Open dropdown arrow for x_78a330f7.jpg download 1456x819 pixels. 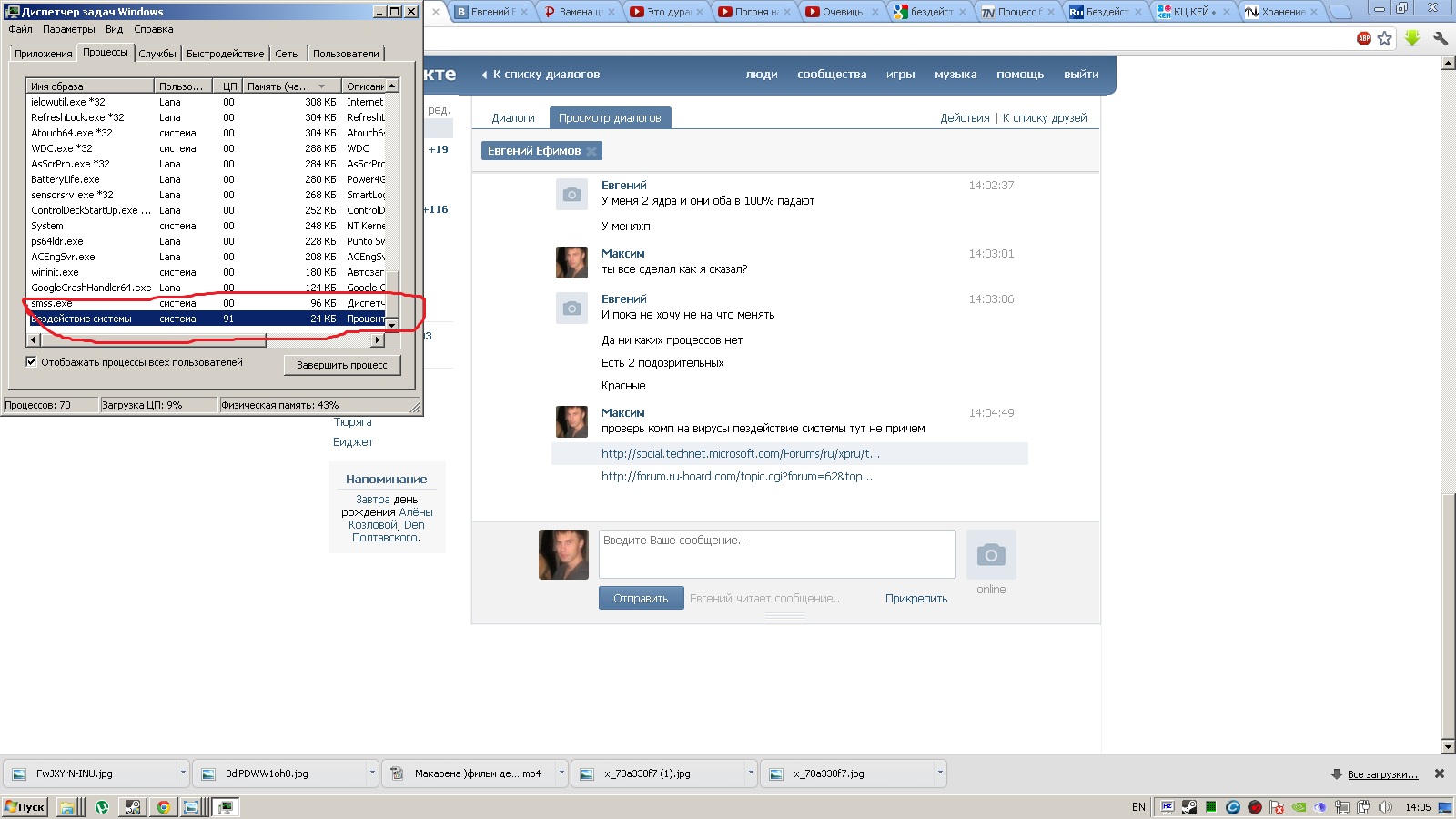coord(940,773)
